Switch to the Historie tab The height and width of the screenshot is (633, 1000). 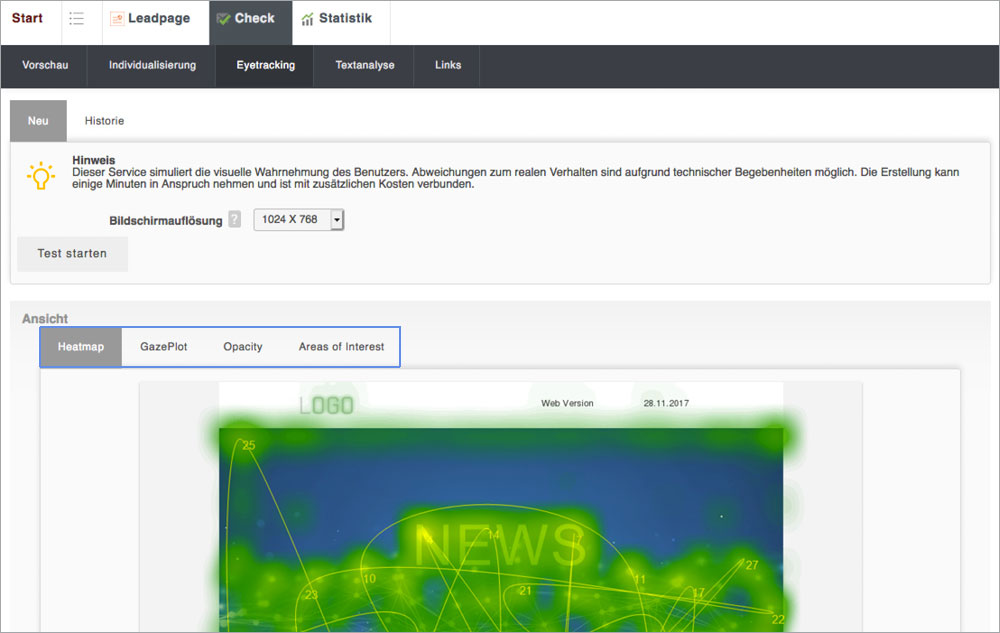[104, 121]
